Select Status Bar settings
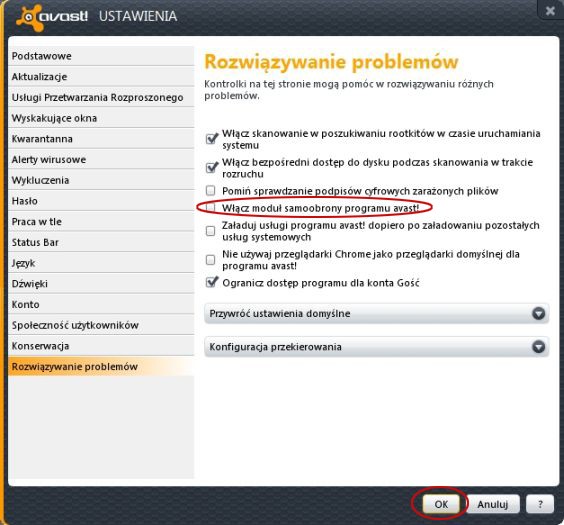This screenshot has height=525, width=564. pyautogui.click(x=101, y=242)
